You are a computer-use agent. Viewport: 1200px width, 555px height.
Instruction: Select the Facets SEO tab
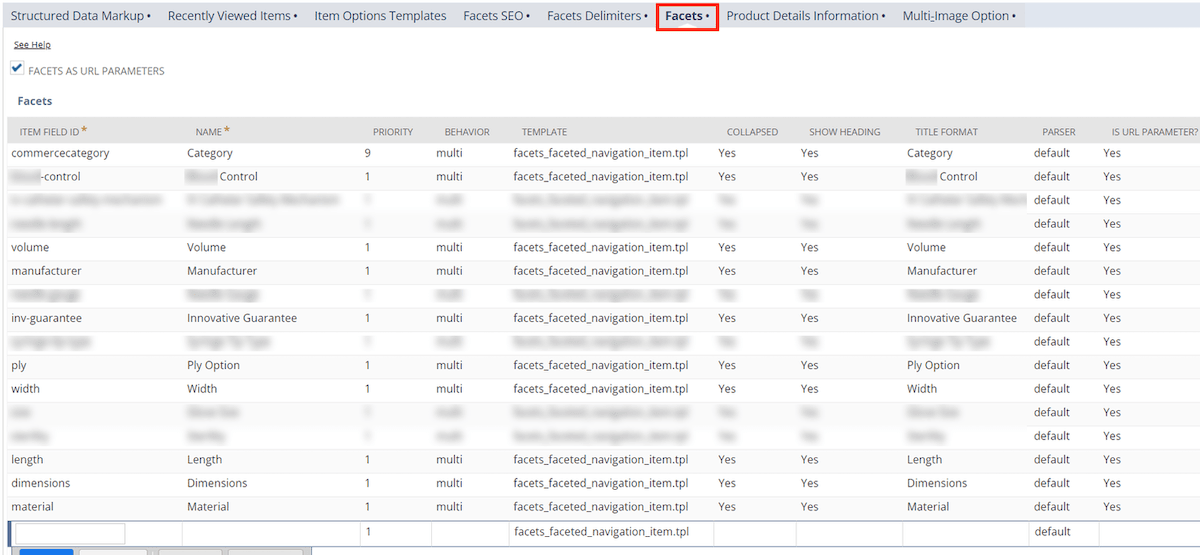[x=496, y=16]
